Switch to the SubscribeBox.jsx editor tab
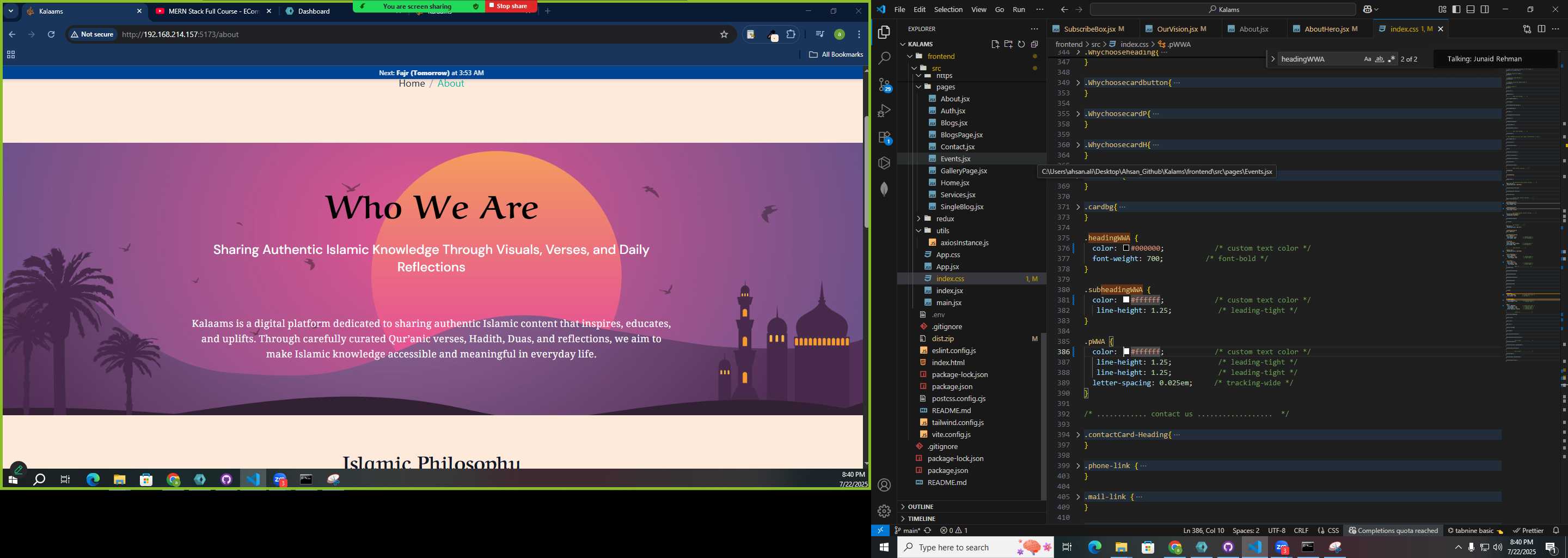 coord(1093,29)
